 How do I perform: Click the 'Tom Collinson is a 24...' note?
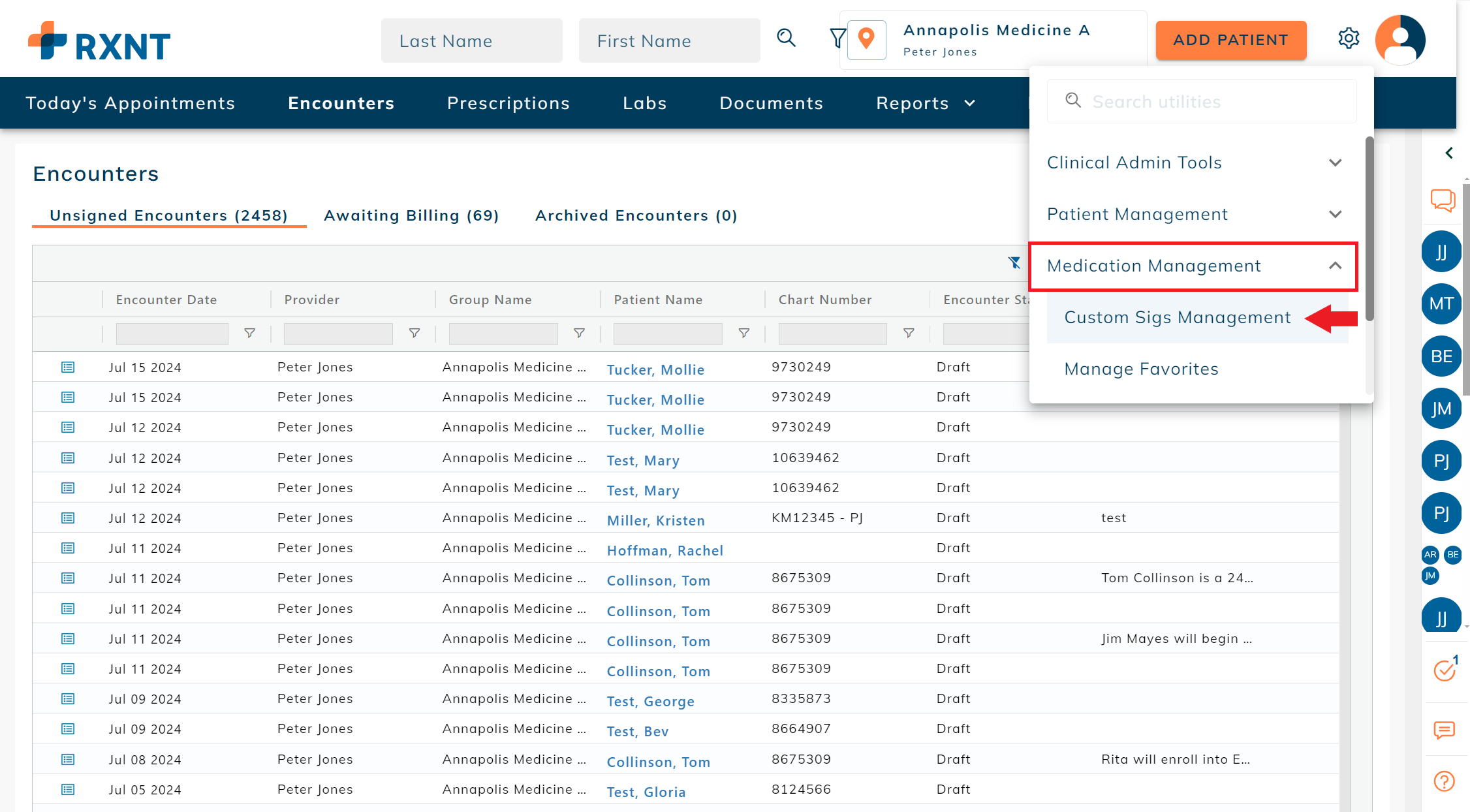(x=1177, y=578)
